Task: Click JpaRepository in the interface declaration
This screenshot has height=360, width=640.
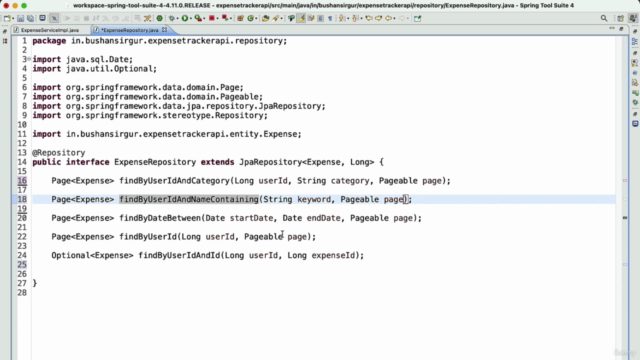Action: coord(270,162)
